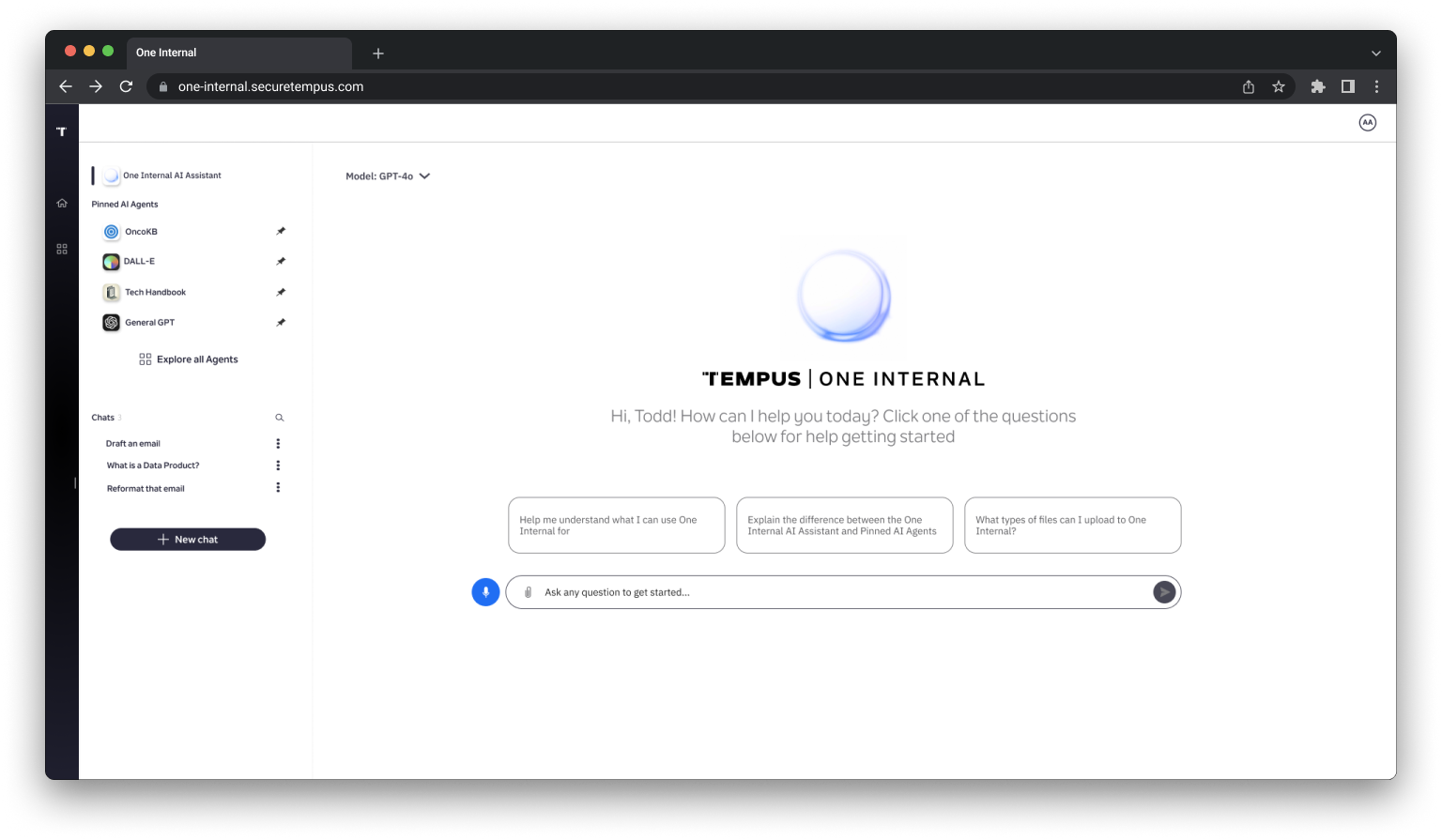1442x840 pixels.
Task: Unpin the DALL-E agent
Action: pyautogui.click(x=281, y=261)
